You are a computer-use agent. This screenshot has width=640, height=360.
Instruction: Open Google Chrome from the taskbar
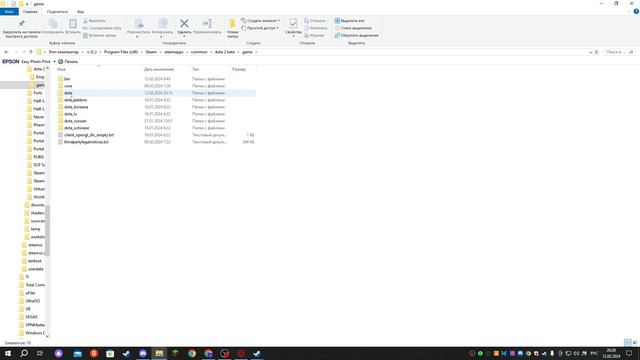[192, 353]
